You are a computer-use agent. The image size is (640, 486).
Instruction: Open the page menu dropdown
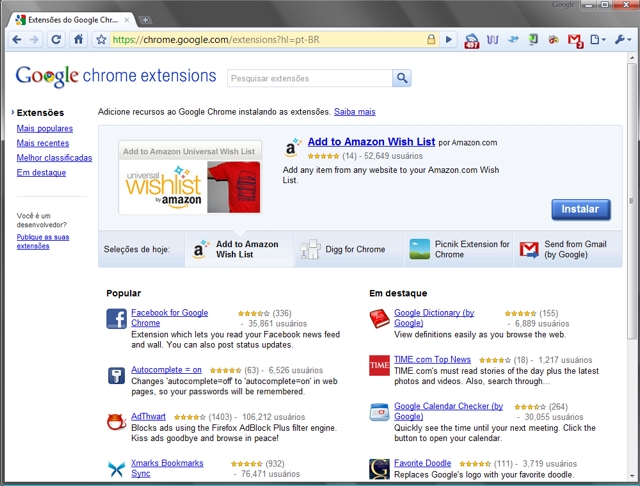[x=598, y=40]
